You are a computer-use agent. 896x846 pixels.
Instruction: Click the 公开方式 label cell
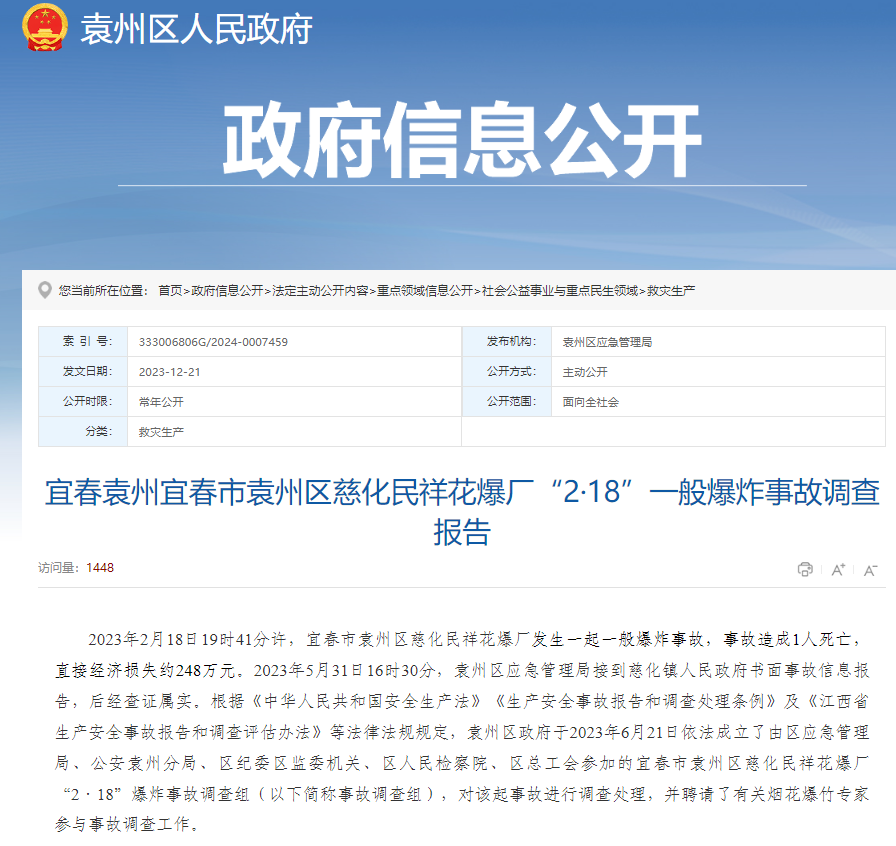pos(507,372)
